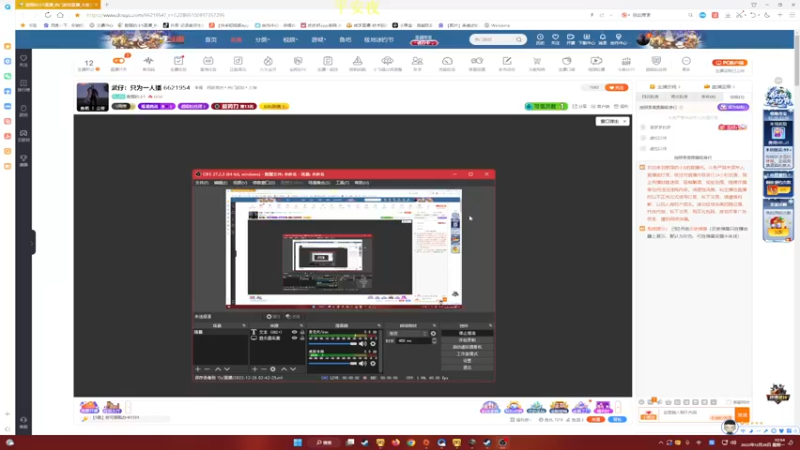Image resolution: width=800 pixels, height=450 pixels.
Task: Open the 工具(T) menu in OBS
Action: click(342, 183)
